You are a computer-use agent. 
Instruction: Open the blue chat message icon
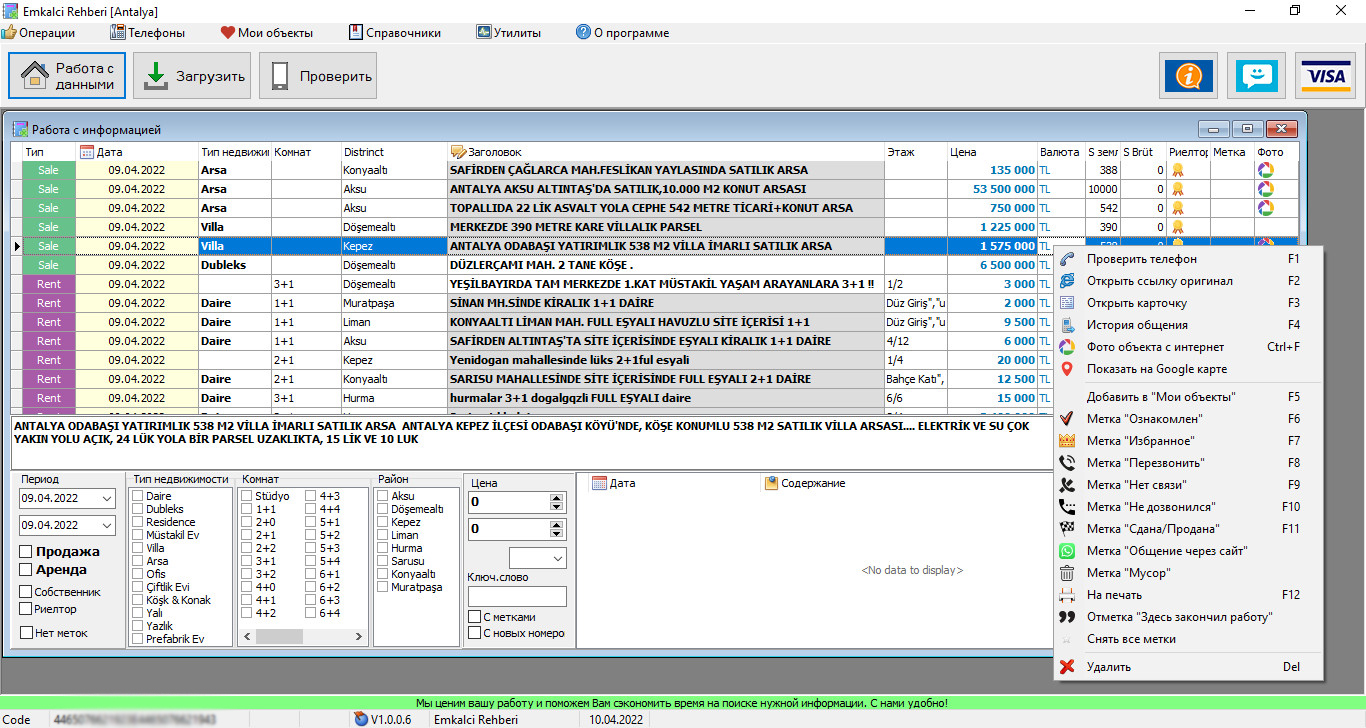point(1255,76)
